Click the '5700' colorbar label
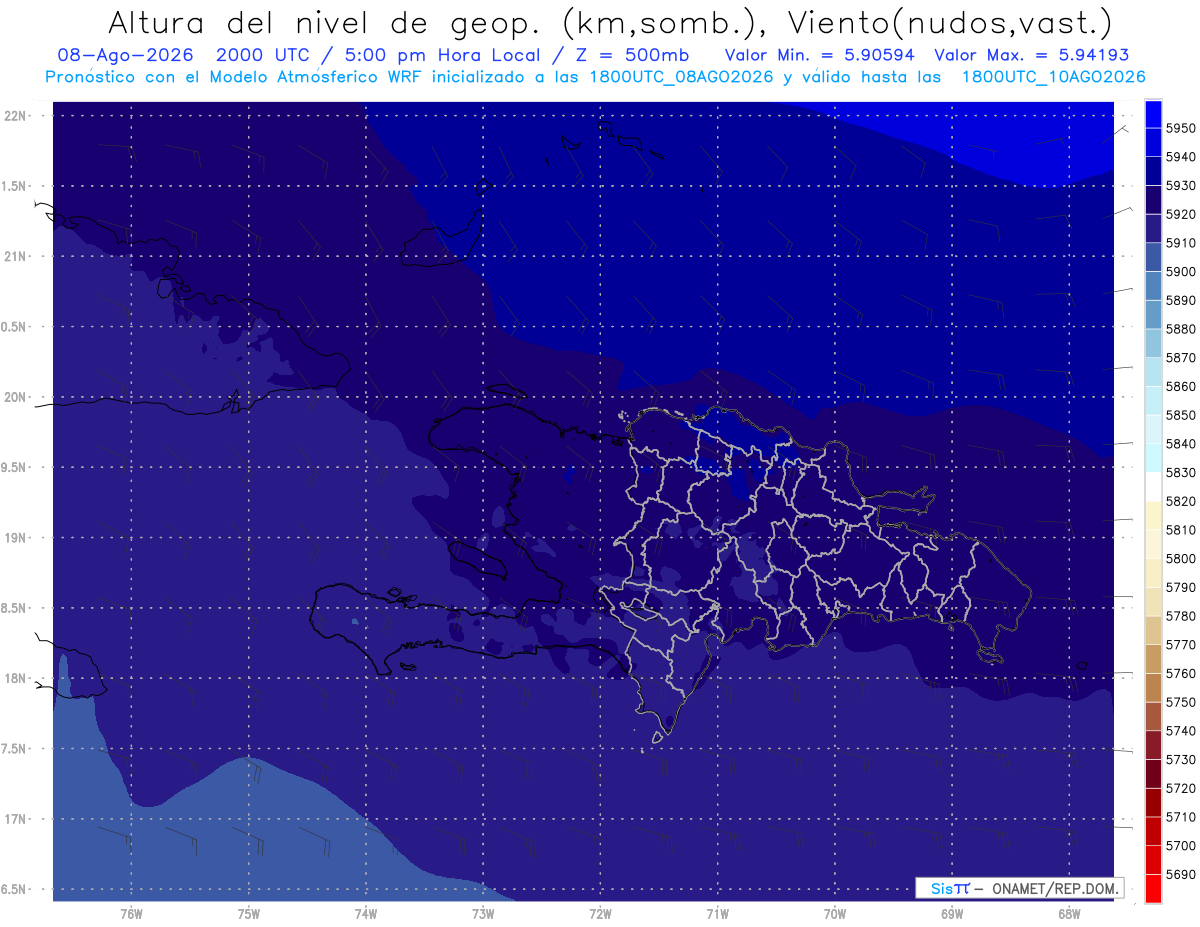 pos(1181,846)
